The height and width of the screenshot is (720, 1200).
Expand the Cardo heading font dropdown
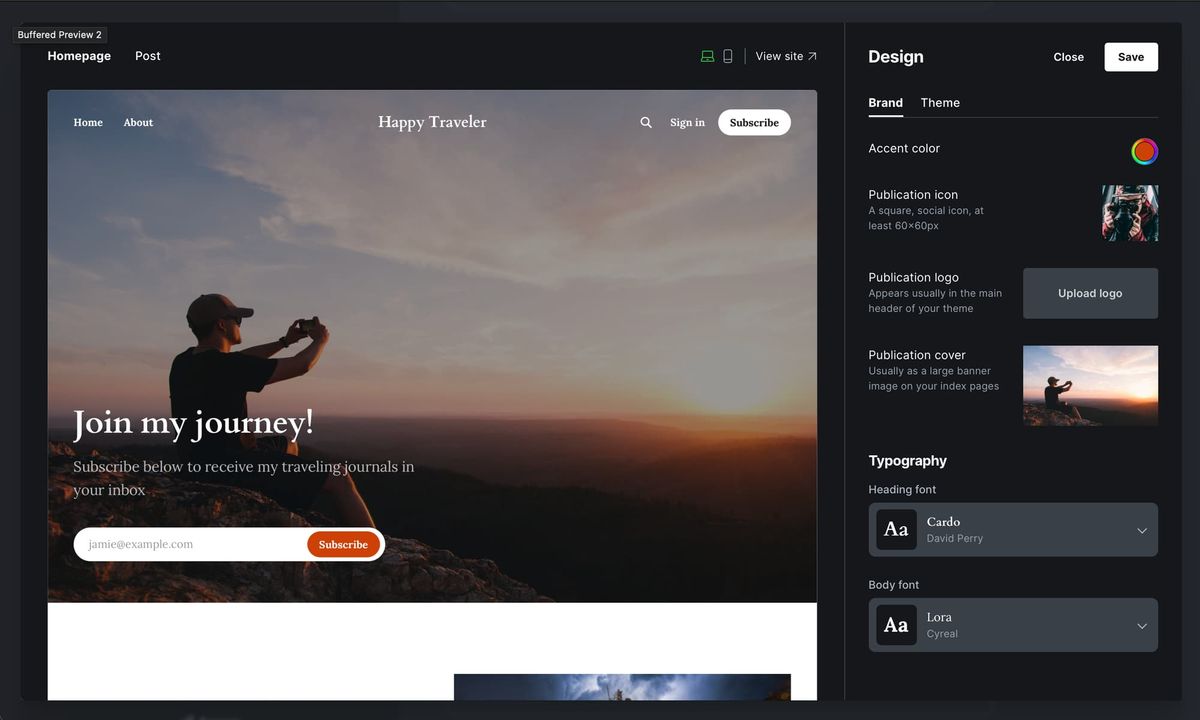point(1141,529)
